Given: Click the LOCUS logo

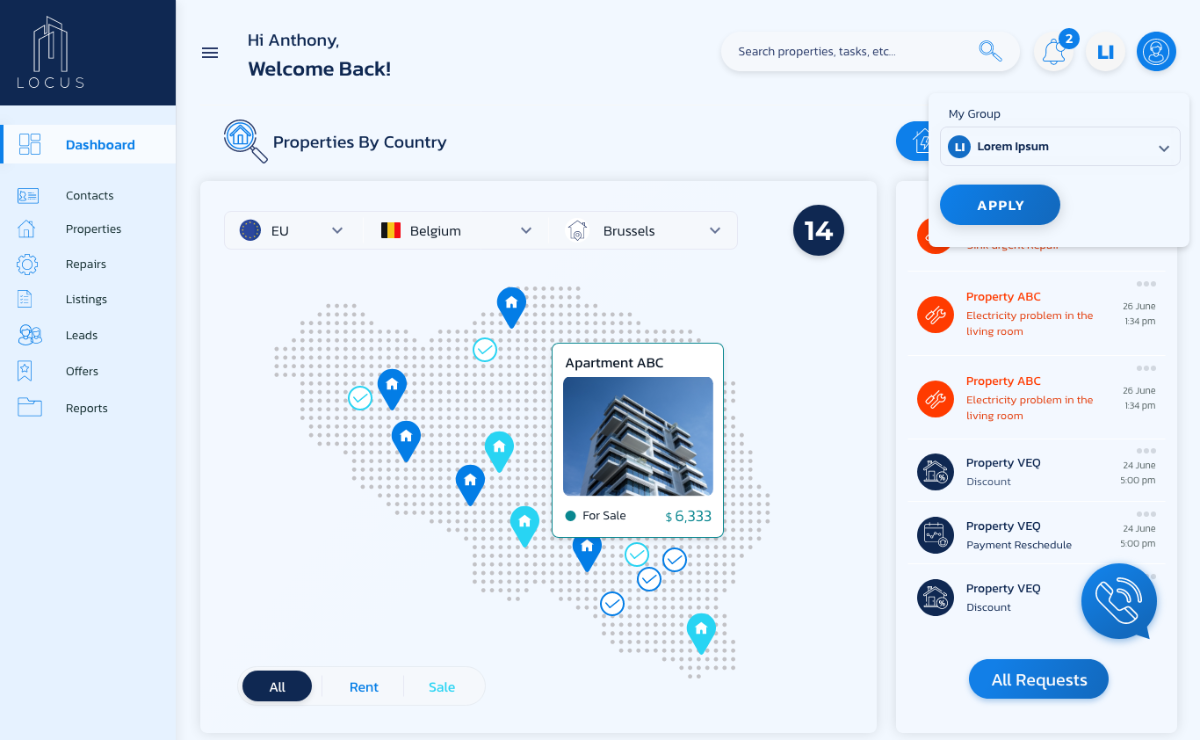Looking at the screenshot, I should click(x=51, y=53).
